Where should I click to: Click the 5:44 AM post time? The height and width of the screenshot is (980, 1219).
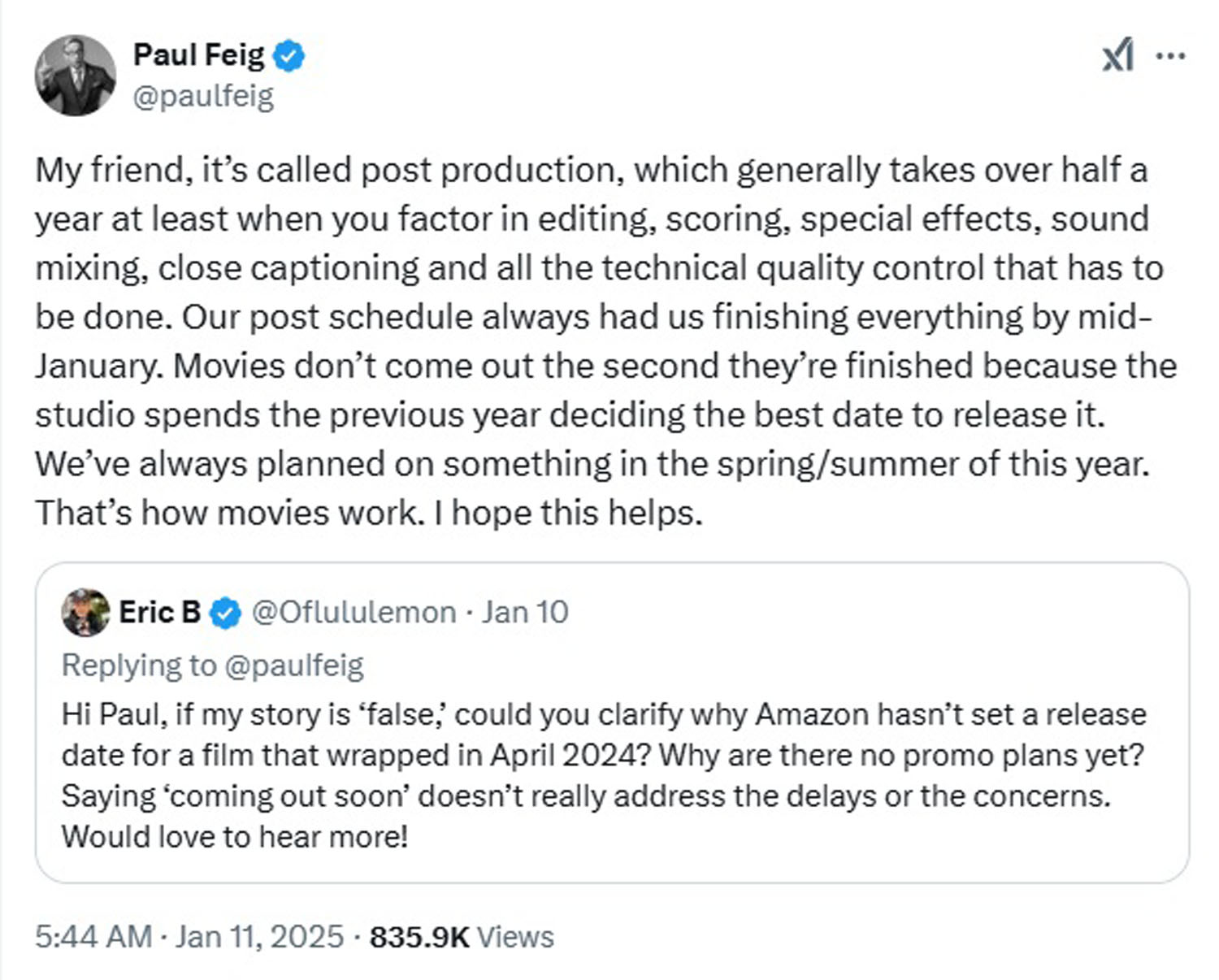[x=93, y=936]
